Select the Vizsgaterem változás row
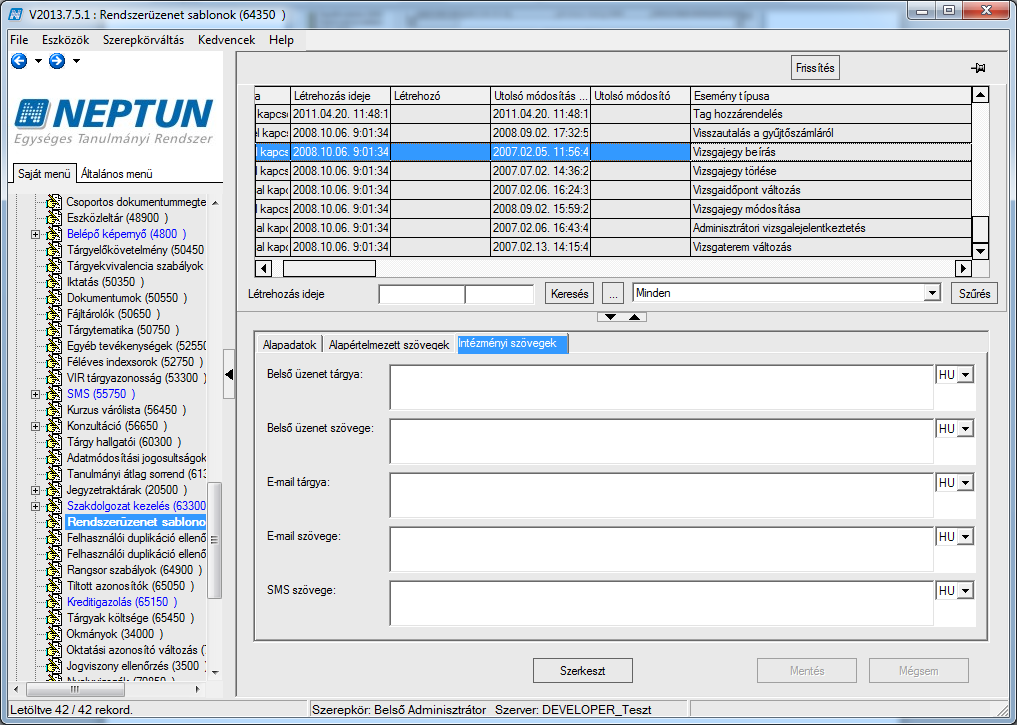This screenshot has height=725, width=1017. coord(614,247)
